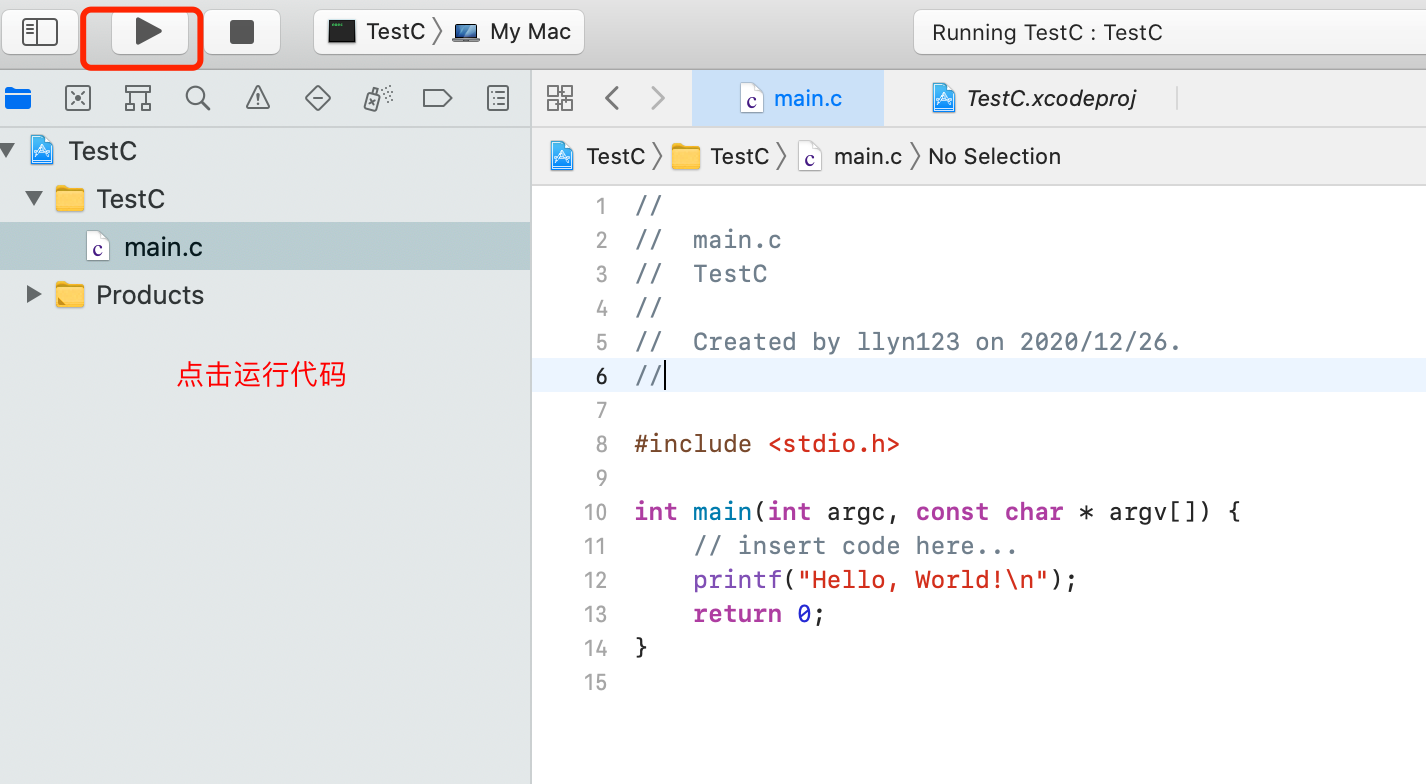Viewport: 1426px width, 784px height.
Task: Open the Issue navigator warning icon
Action: click(258, 98)
